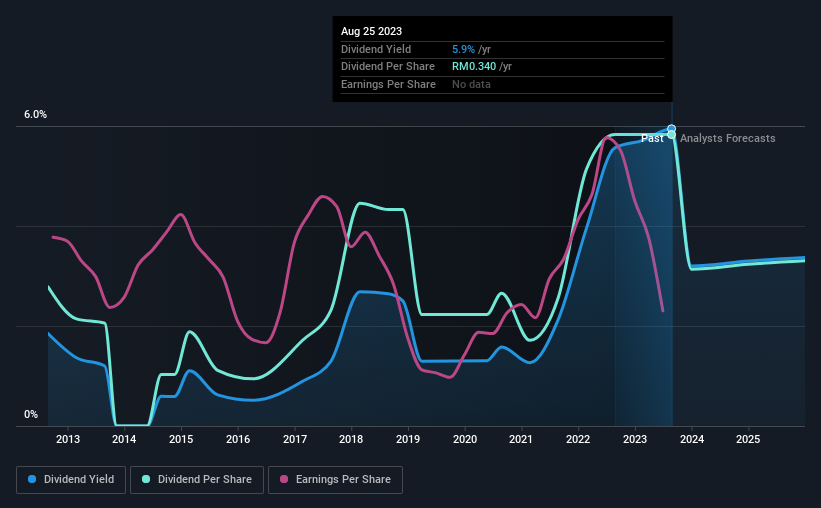This screenshot has height=508, width=821.
Task: Click the pink Earnings Per Share legend dot
Action: click(x=284, y=479)
